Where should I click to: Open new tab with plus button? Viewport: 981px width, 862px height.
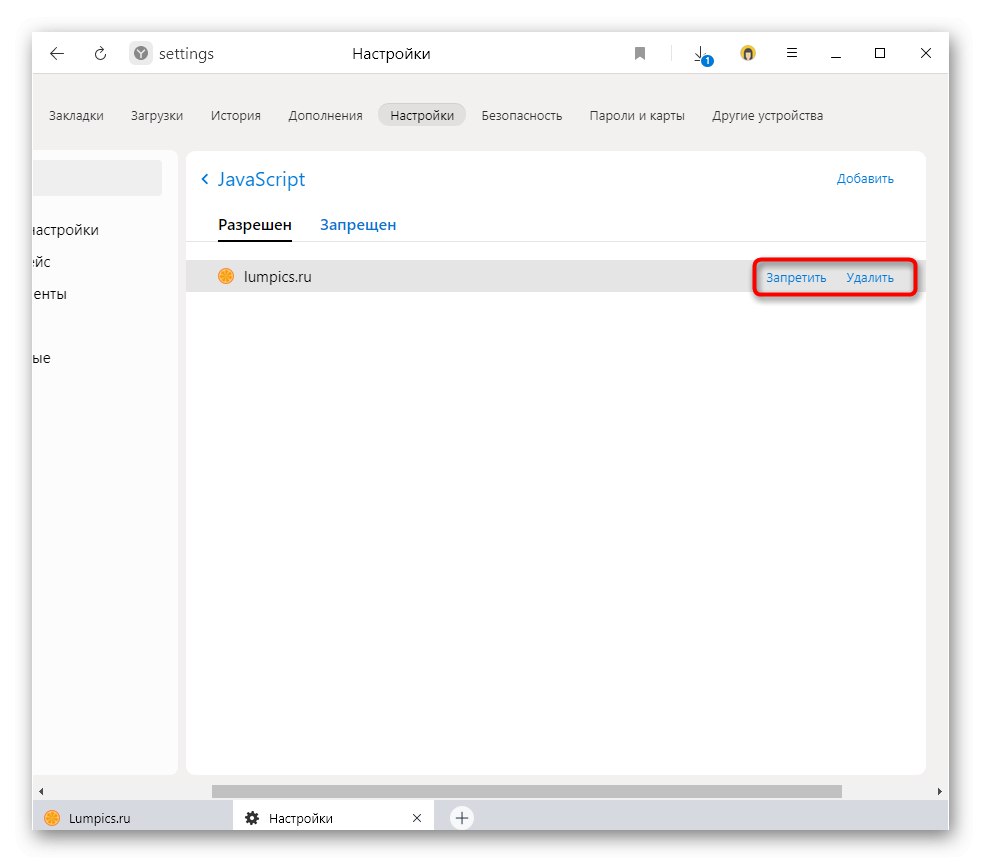click(x=462, y=818)
